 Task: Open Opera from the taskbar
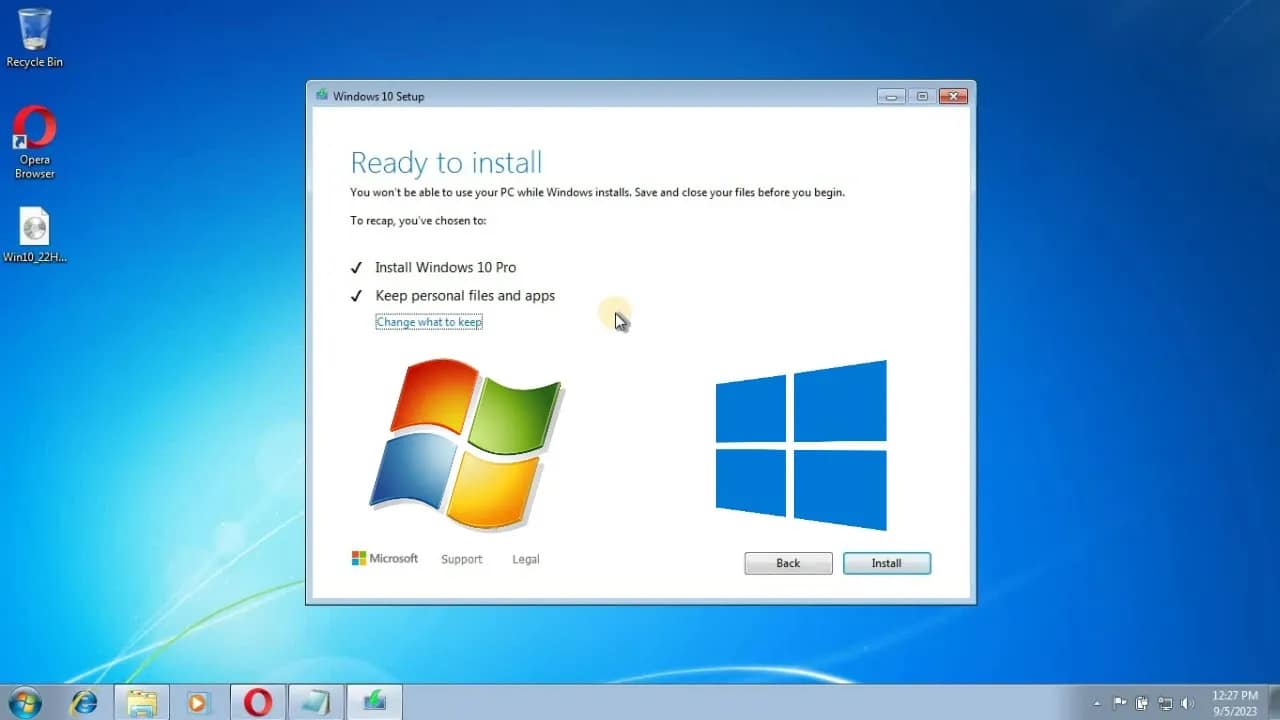tap(256, 703)
